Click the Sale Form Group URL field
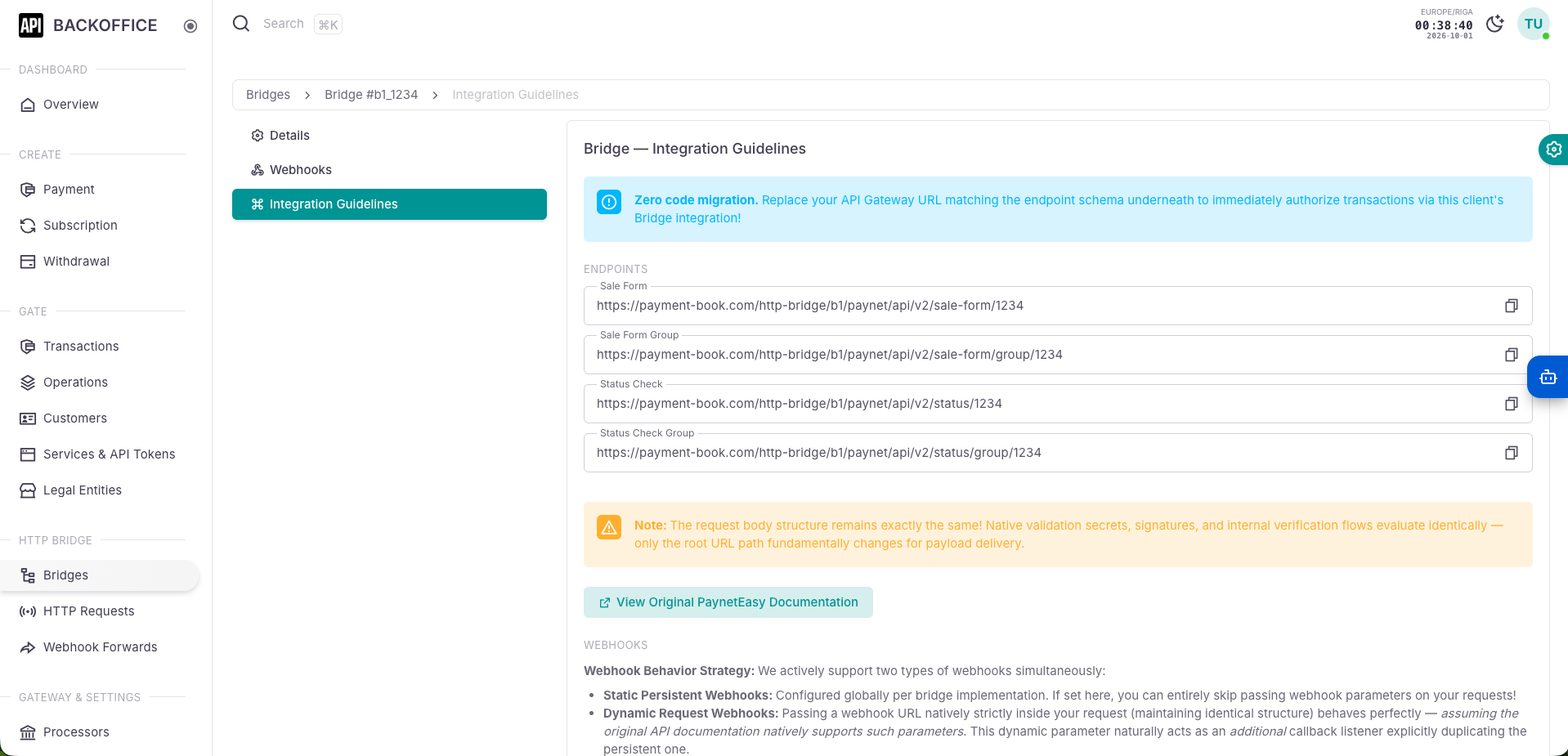Image resolution: width=1568 pixels, height=756 pixels. coord(1058,355)
